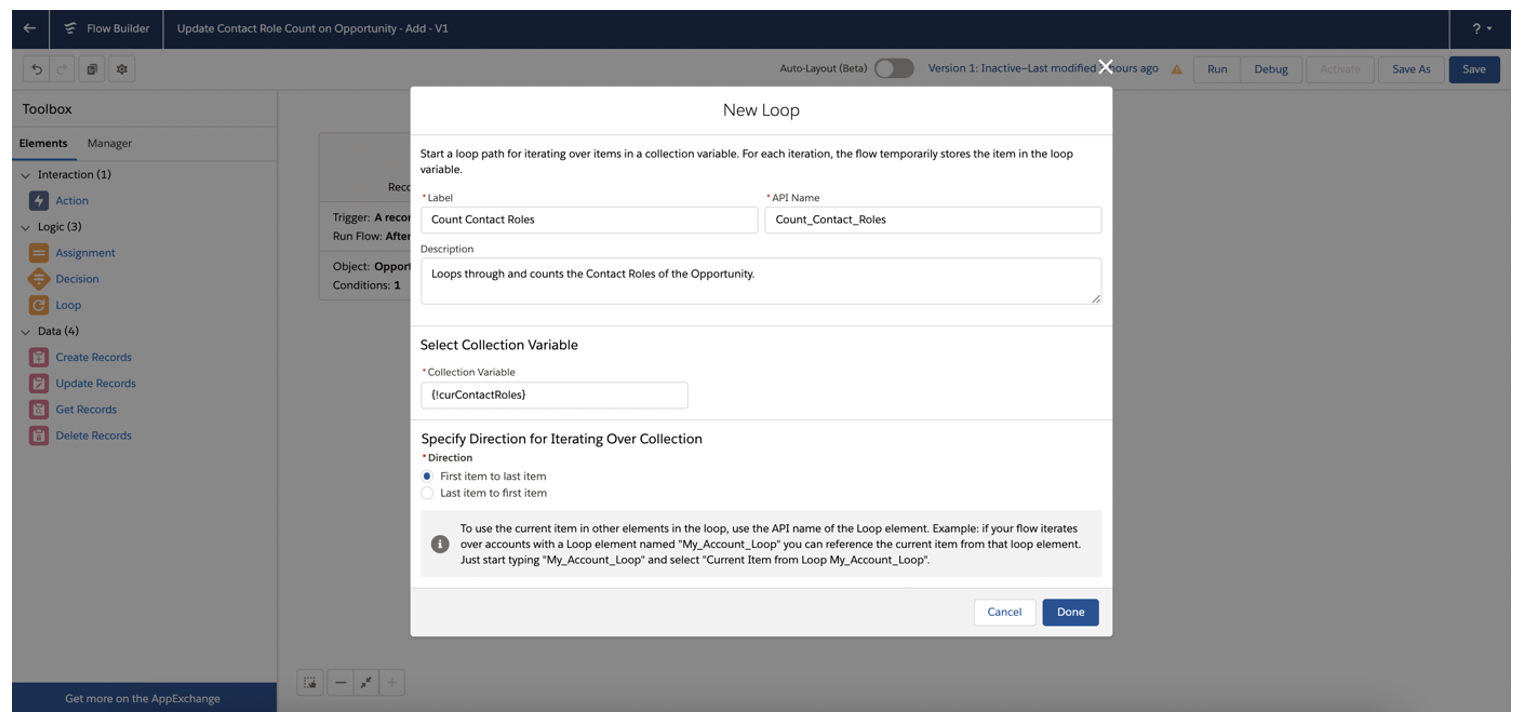Image resolution: width=1522 pixels, height=722 pixels.
Task: Select the Get Records label
Action: pyautogui.click(x=86, y=409)
